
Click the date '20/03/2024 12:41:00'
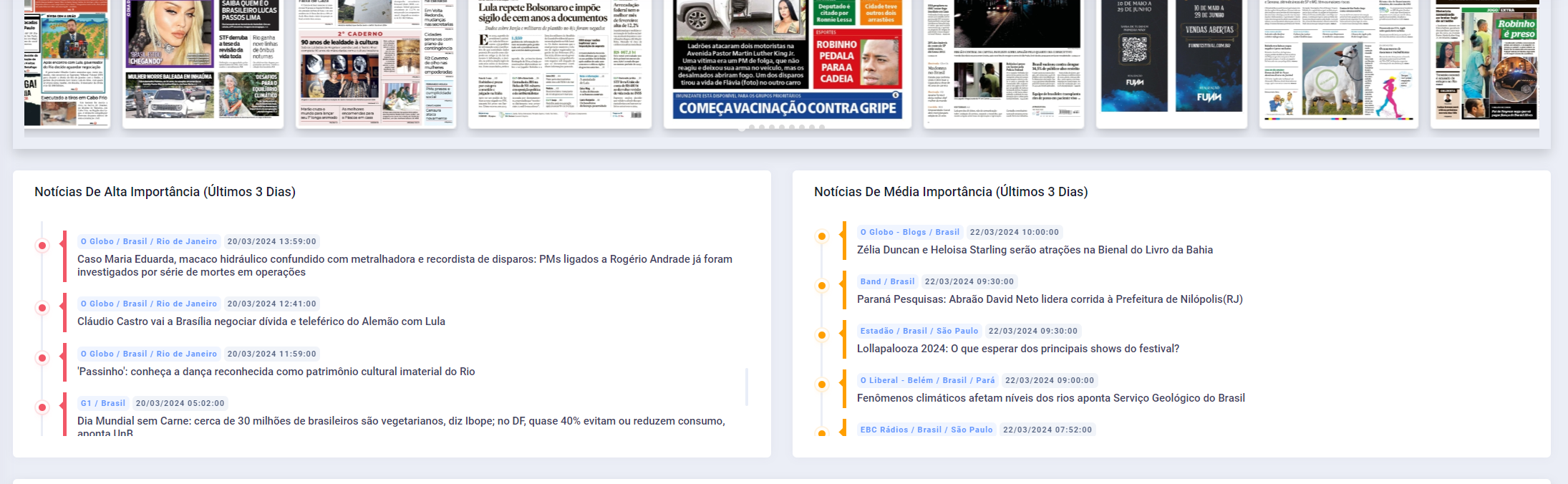tap(272, 304)
